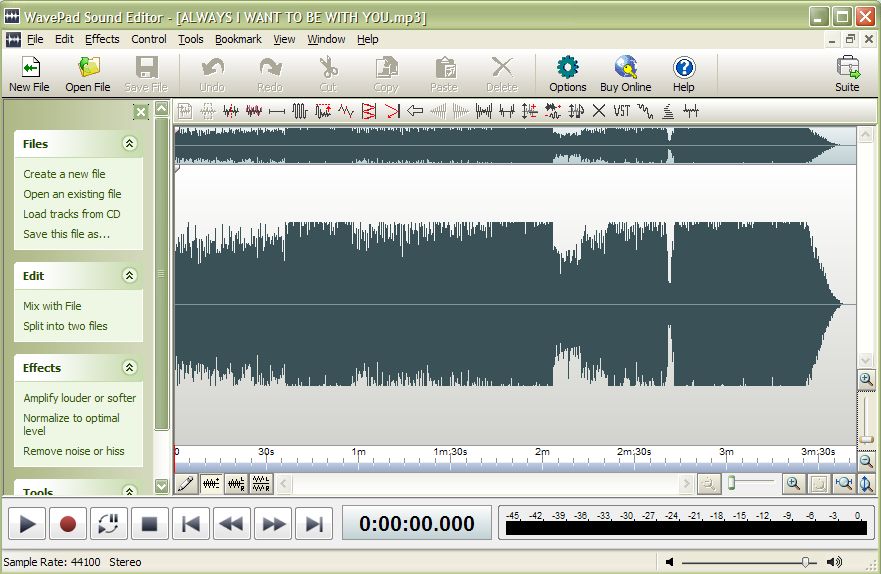Open the File menu

pyautogui.click(x=35, y=39)
